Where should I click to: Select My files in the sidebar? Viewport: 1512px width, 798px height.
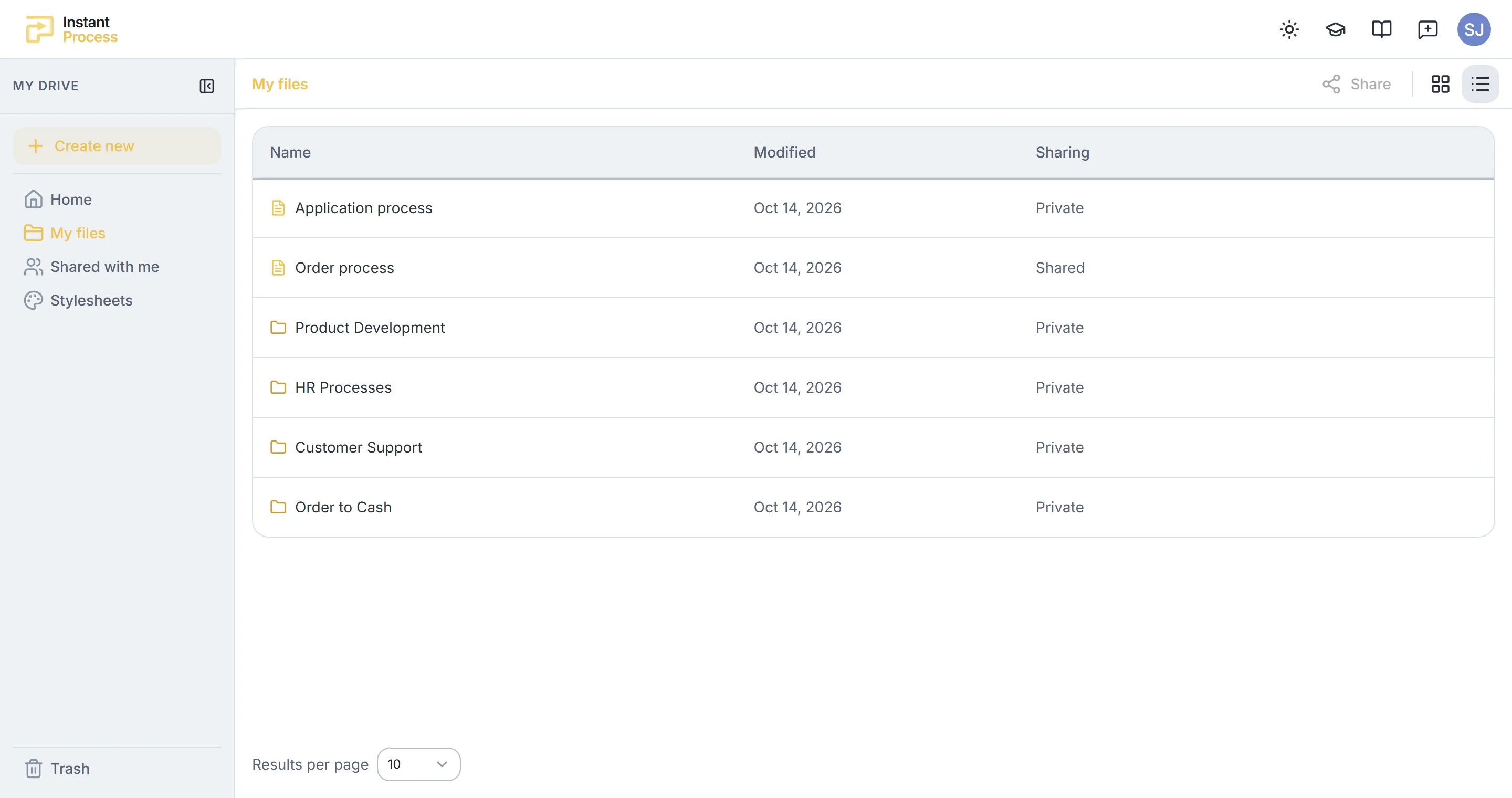(x=65, y=233)
